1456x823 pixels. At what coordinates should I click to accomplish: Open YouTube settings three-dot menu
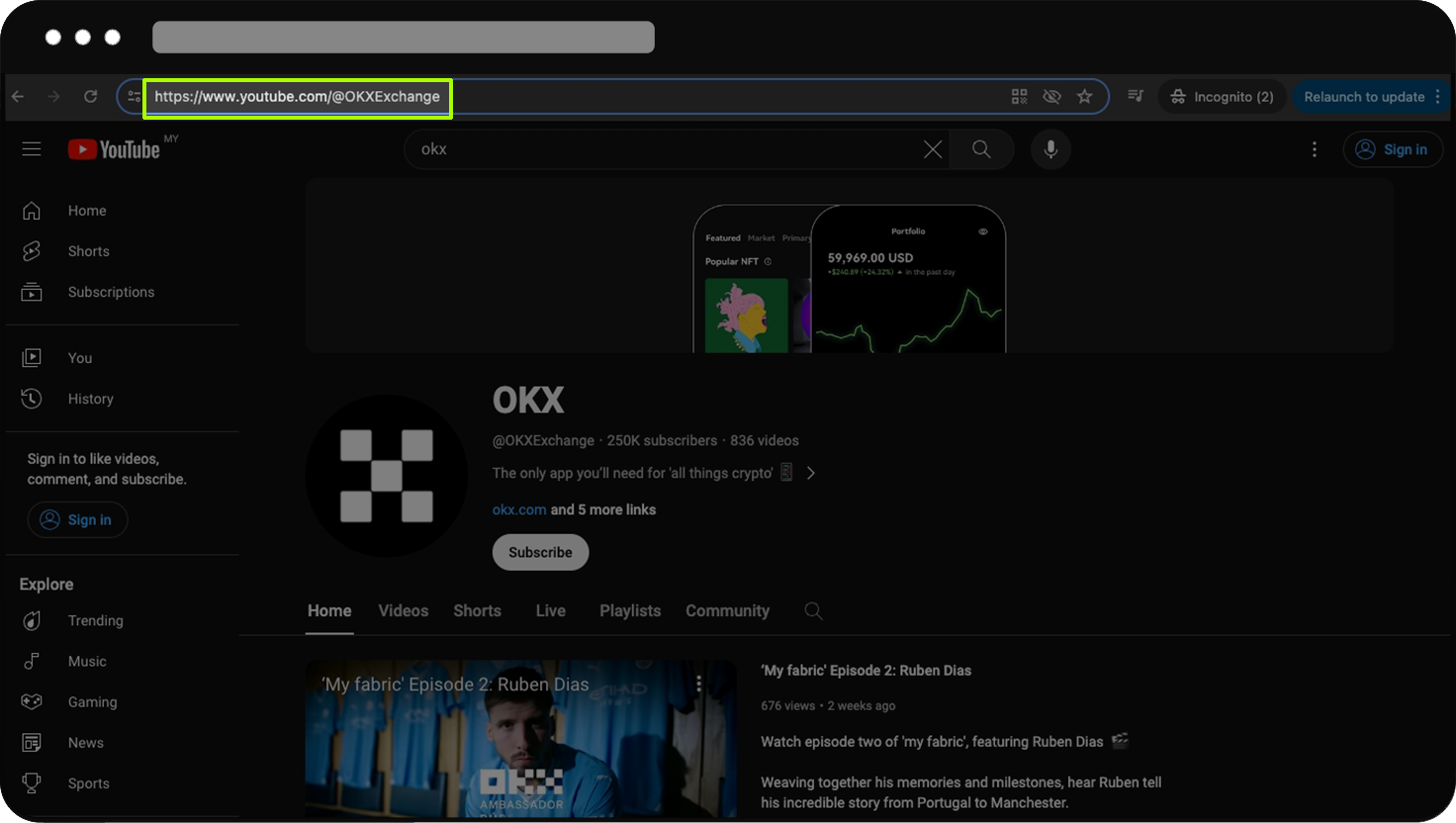click(1314, 149)
